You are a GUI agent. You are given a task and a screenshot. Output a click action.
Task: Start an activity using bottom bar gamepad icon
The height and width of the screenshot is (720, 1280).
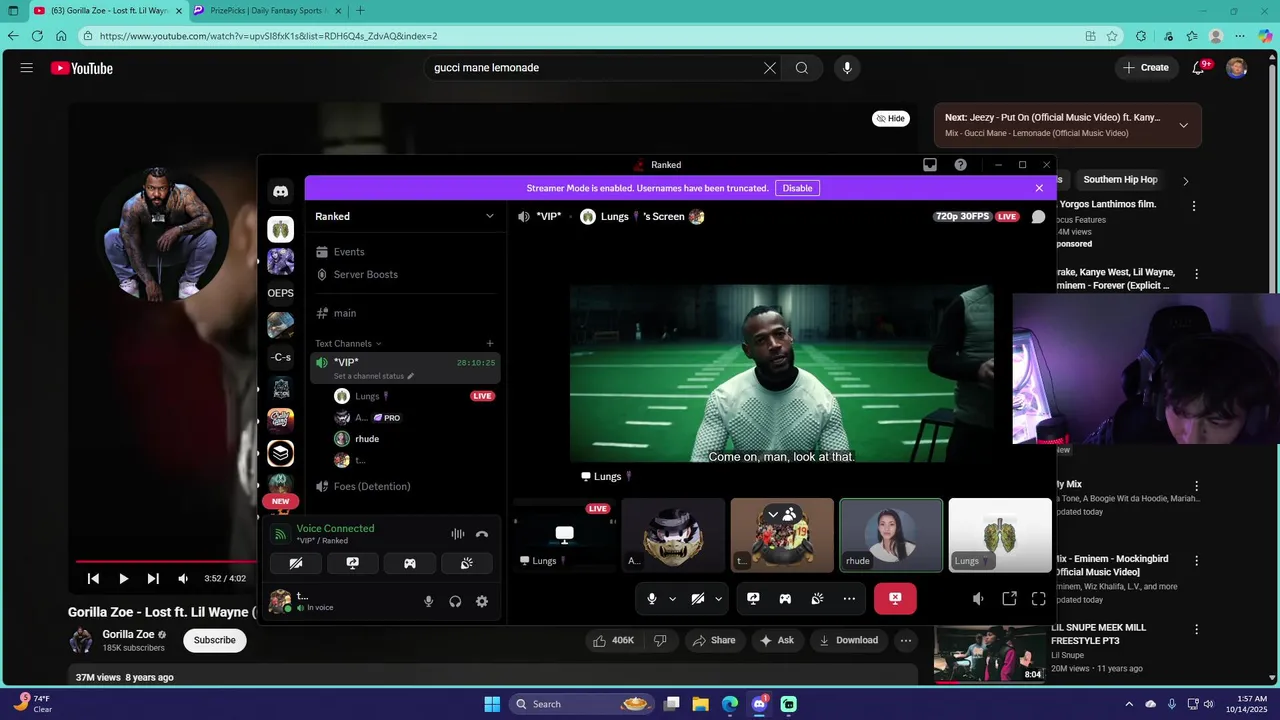tap(785, 599)
